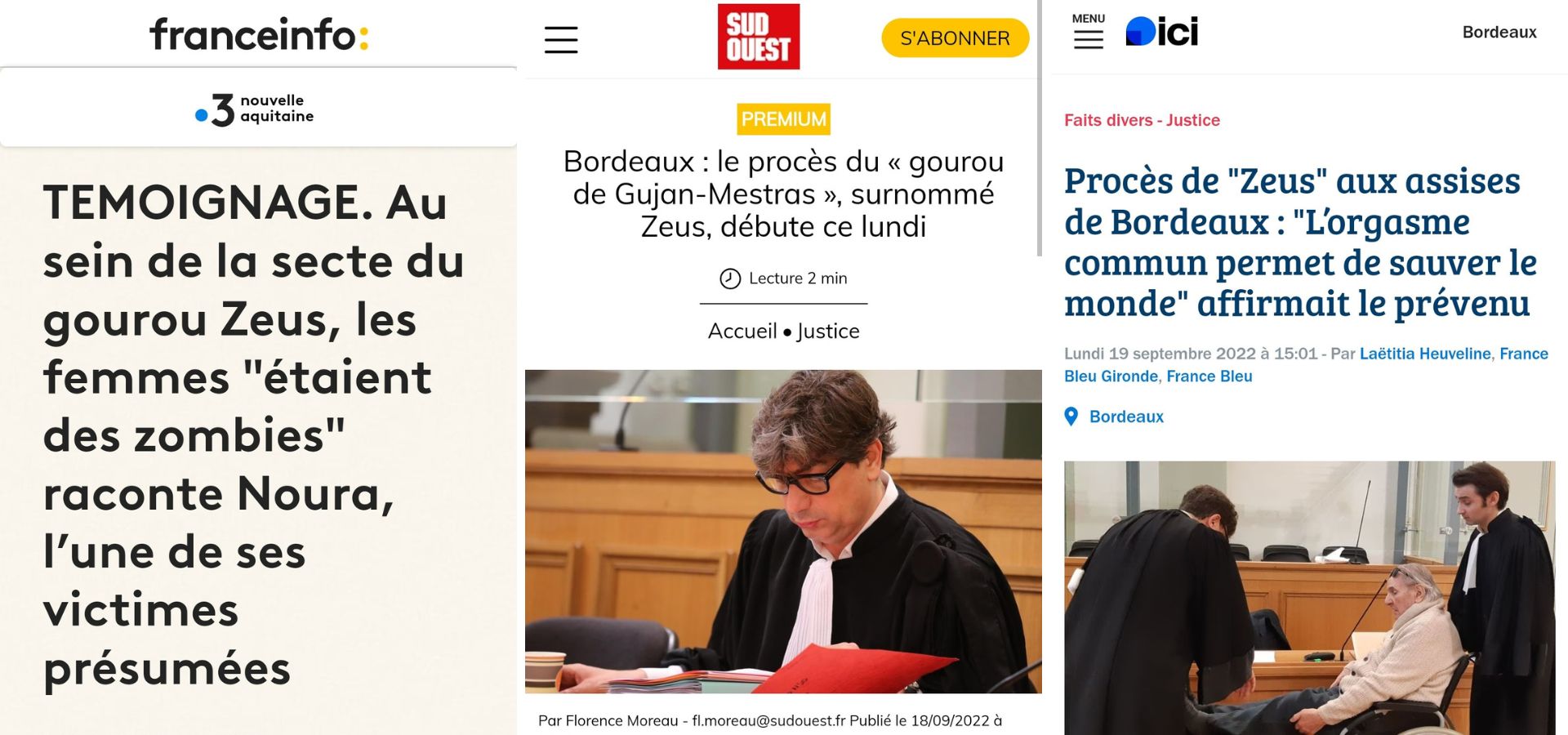The width and height of the screenshot is (1568, 735).
Task: Click the clock icon beside Lecture 2 min
Action: (730, 278)
